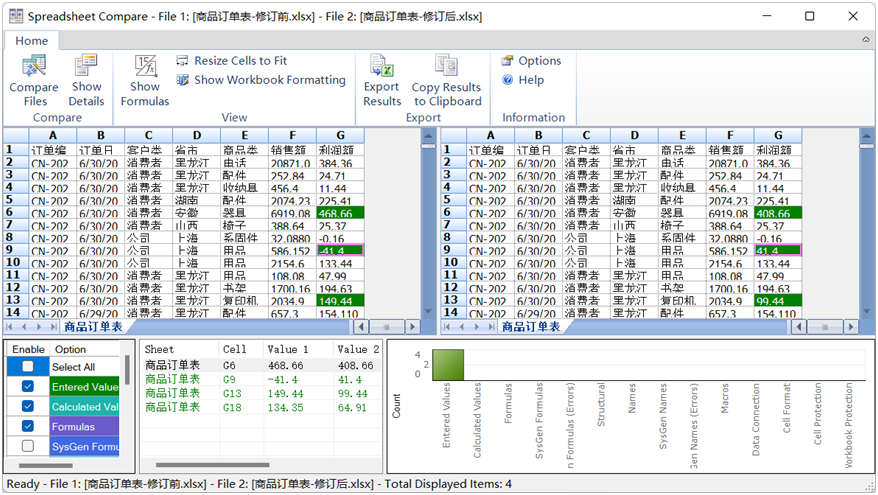878x495 pixels.
Task: Click the Compare Files icon
Action: (x=34, y=66)
